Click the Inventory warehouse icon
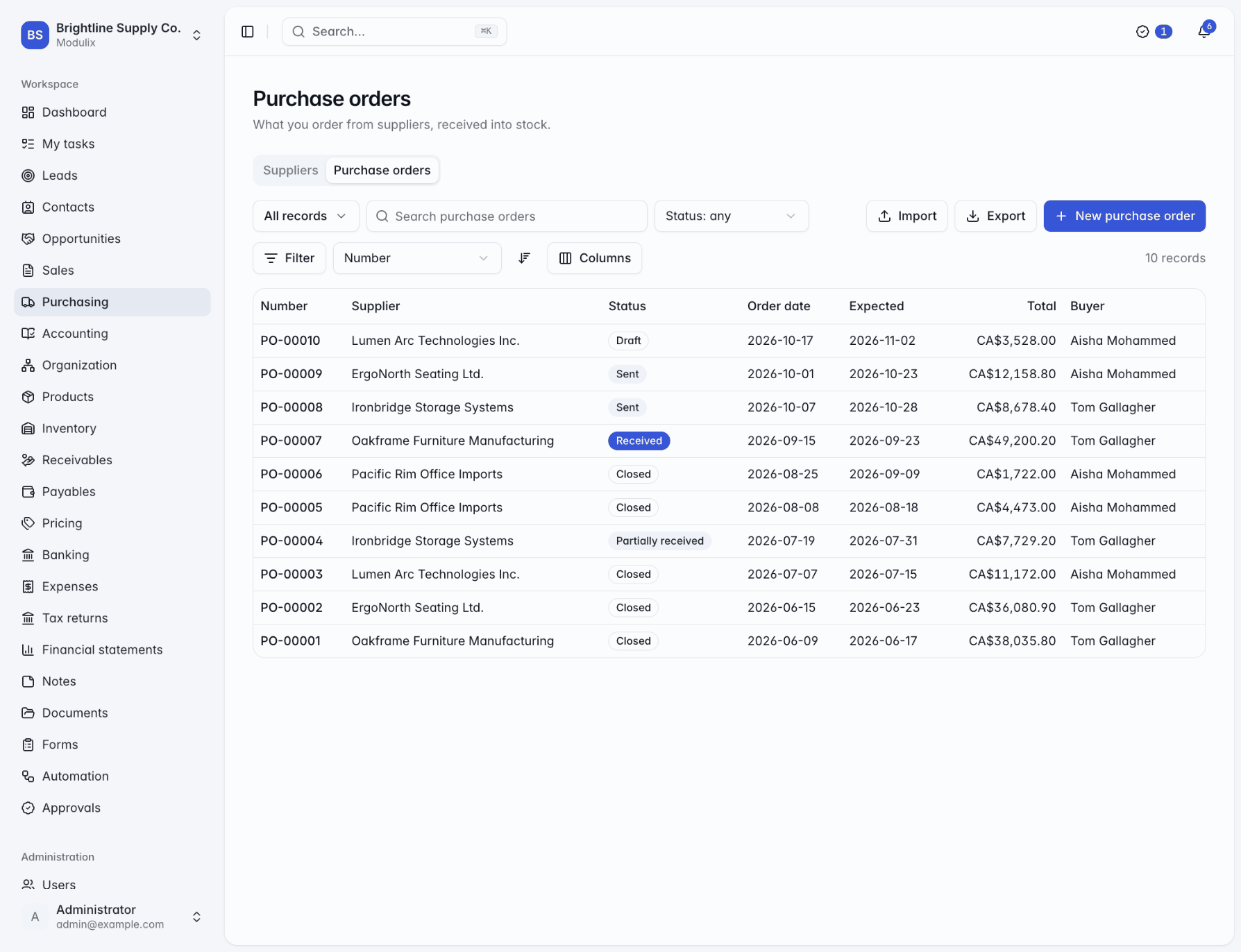Screen dimensions: 1241x952 28,428
